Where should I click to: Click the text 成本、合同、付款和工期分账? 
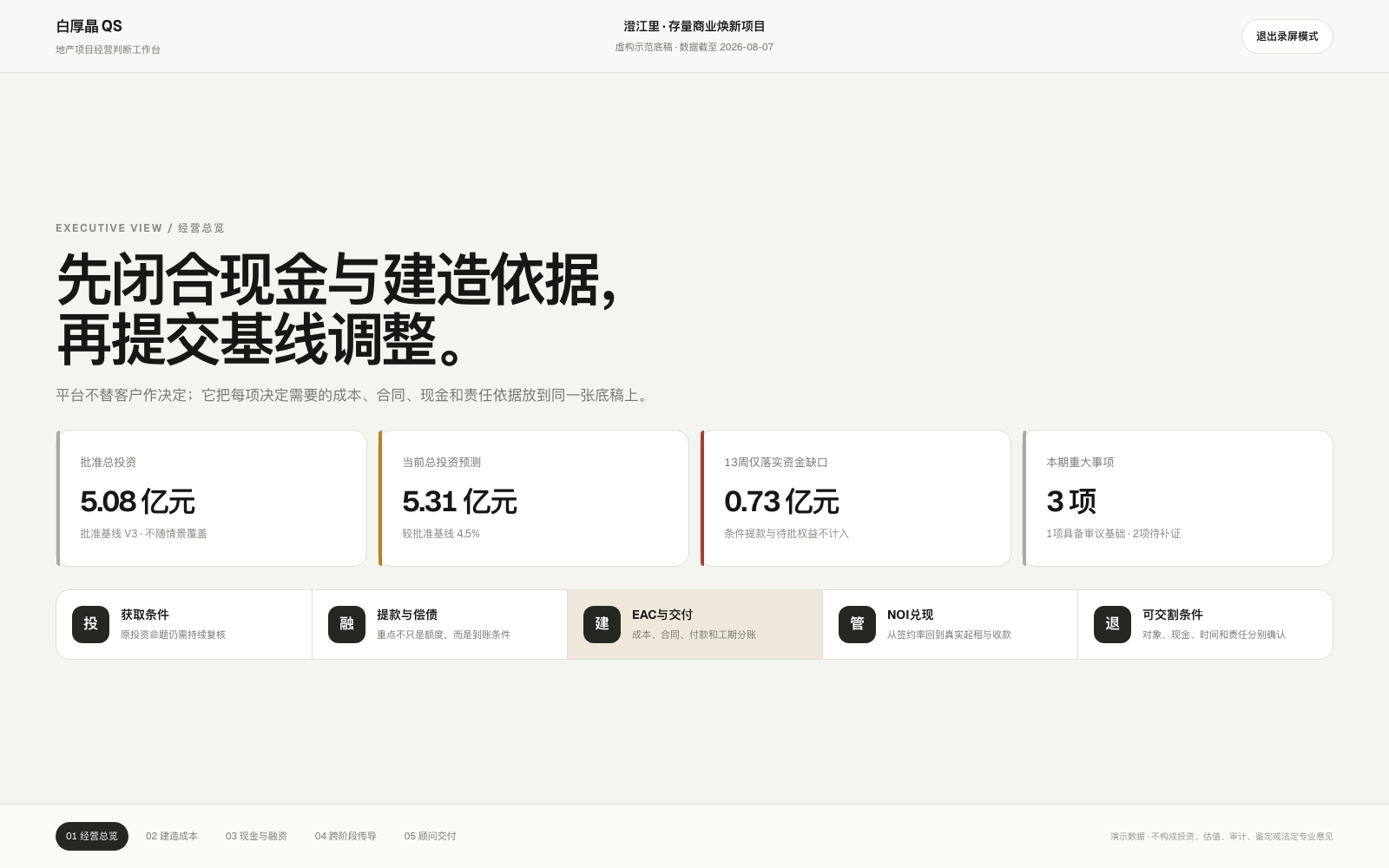pyautogui.click(x=694, y=635)
